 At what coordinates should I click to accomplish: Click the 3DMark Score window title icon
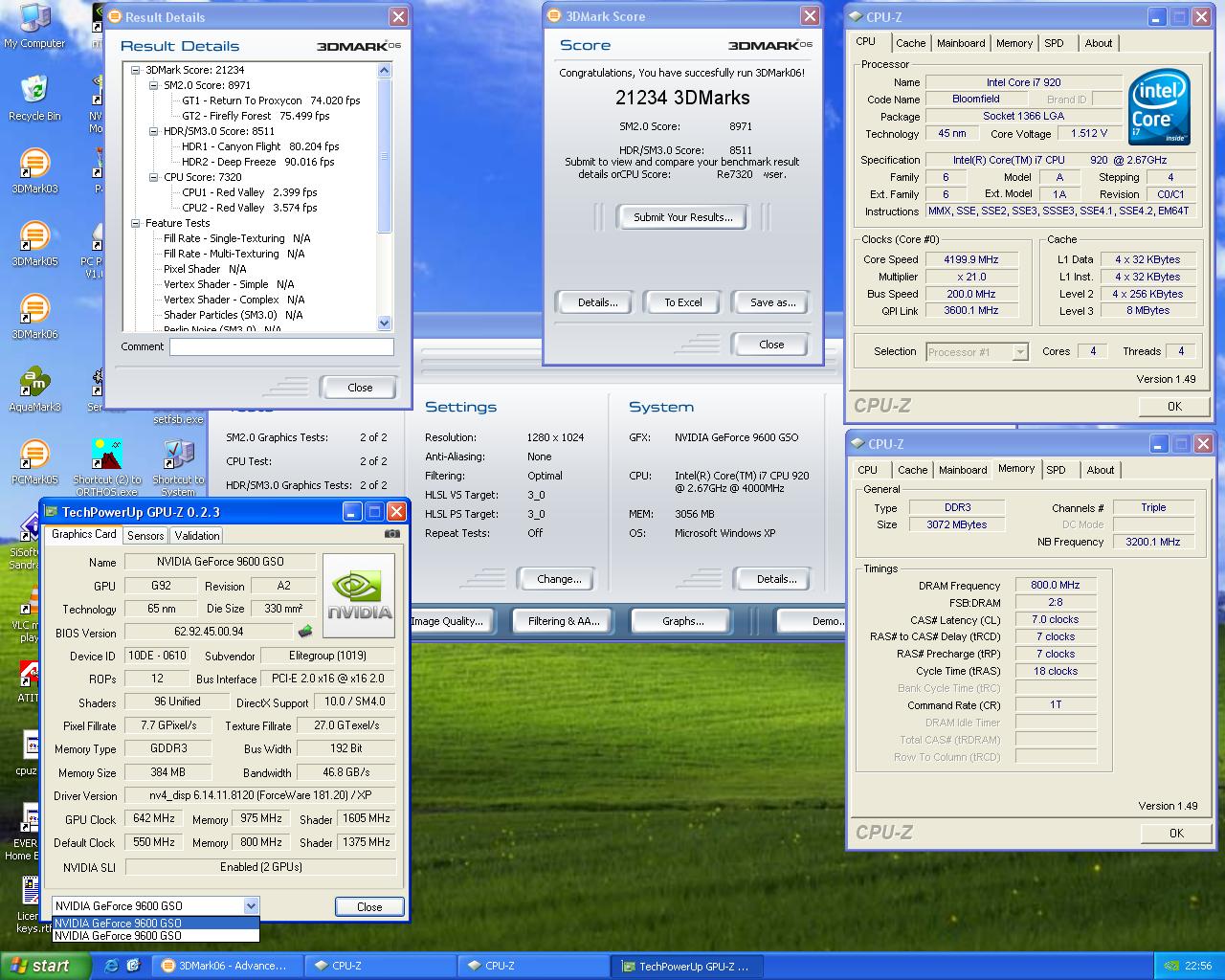click(x=553, y=16)
